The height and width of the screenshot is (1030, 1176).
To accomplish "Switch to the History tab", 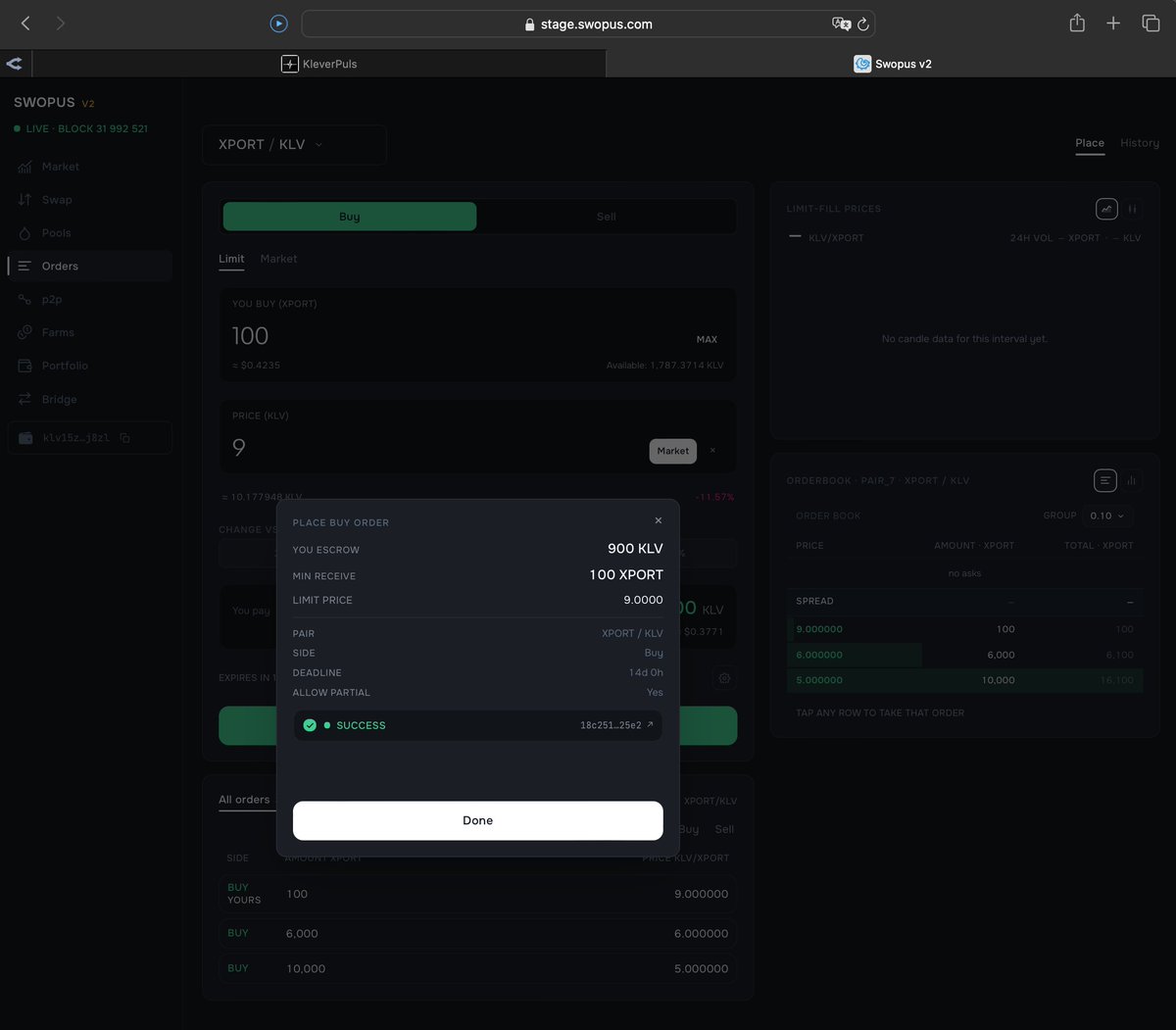I will (1140, 143).
